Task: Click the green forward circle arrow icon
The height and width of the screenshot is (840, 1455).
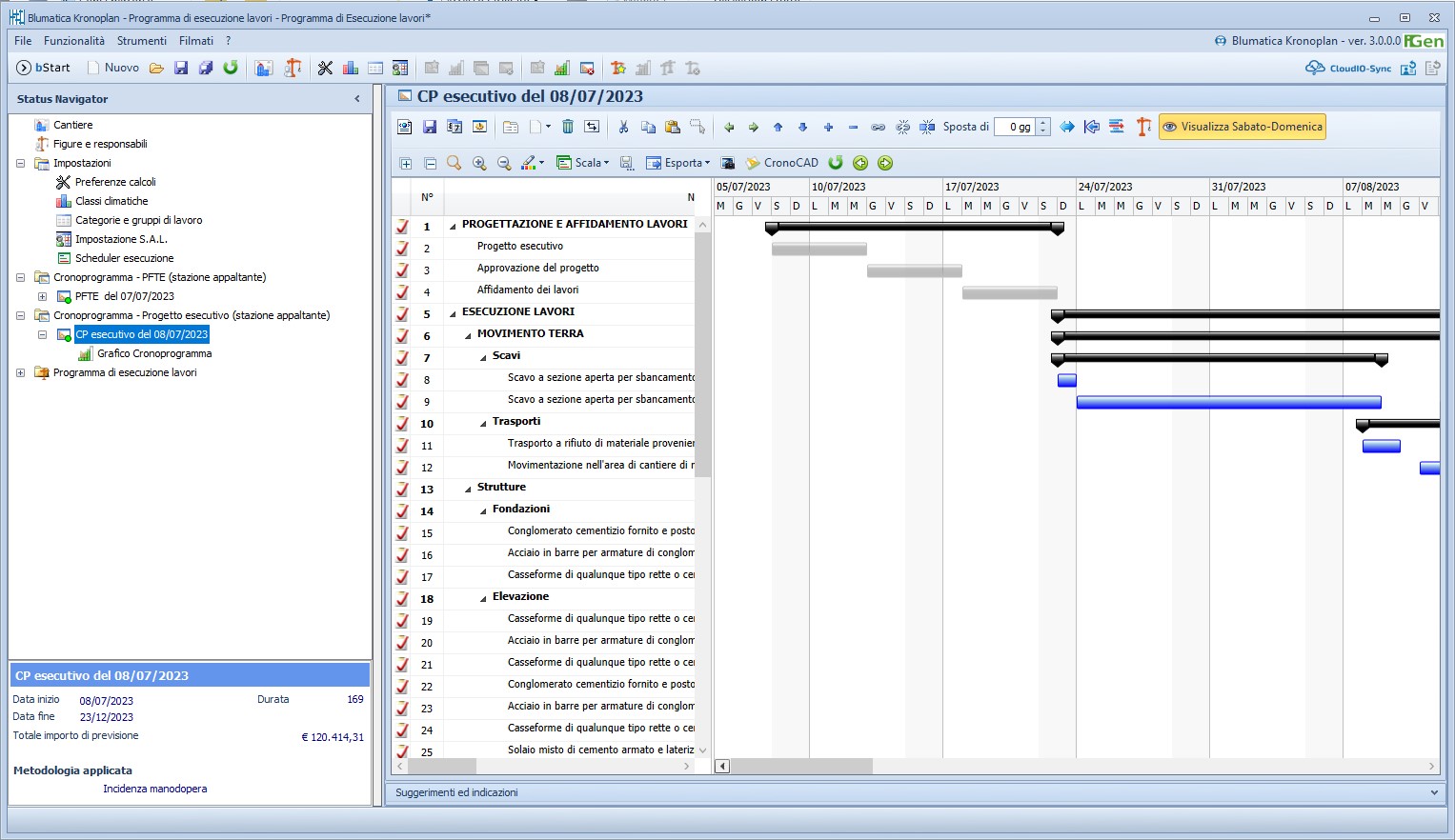Action: tap(885, 163)
